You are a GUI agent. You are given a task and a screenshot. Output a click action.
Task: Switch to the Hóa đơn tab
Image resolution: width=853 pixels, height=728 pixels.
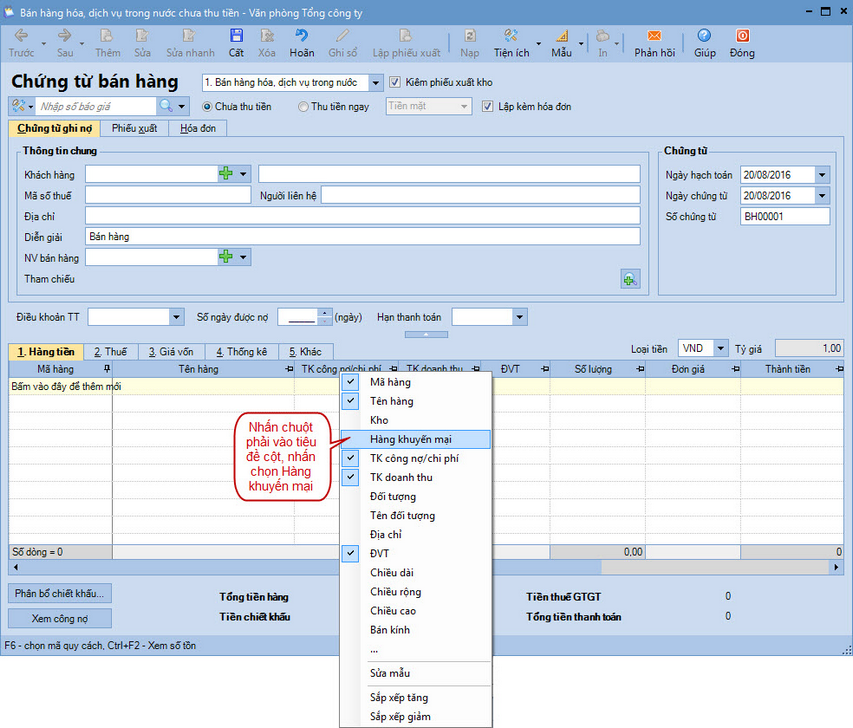197,128
